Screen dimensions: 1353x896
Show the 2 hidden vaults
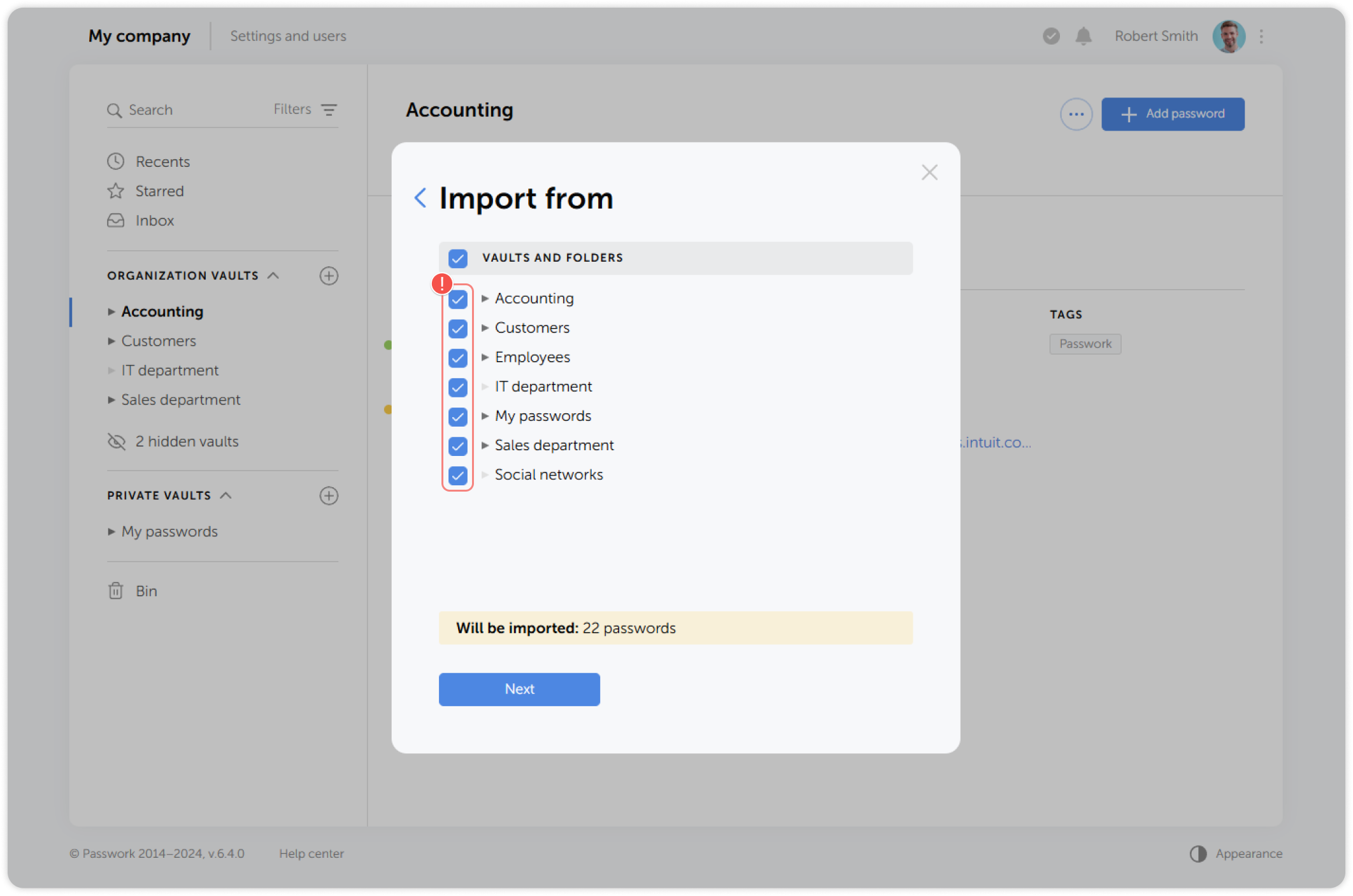coord(187,441)
